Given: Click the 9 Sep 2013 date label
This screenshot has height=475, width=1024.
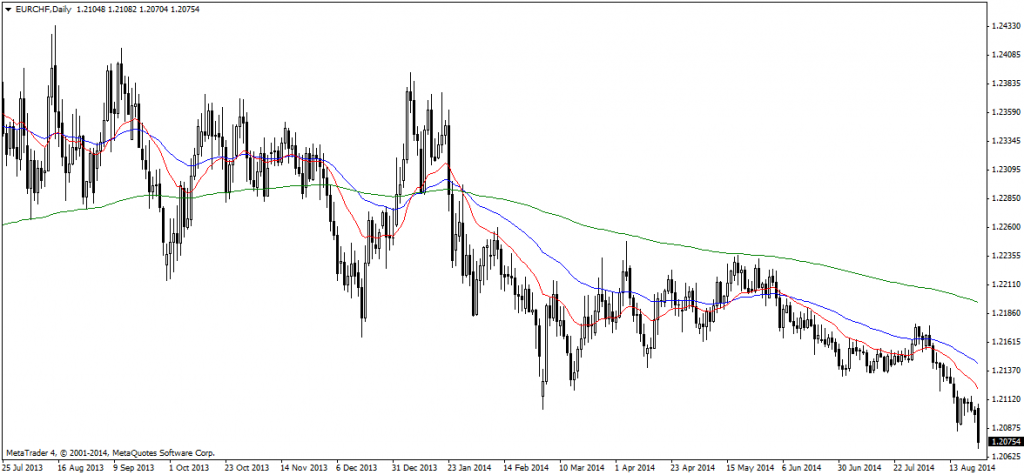Looking at the screenshot, I should click(x=135, y=468).
